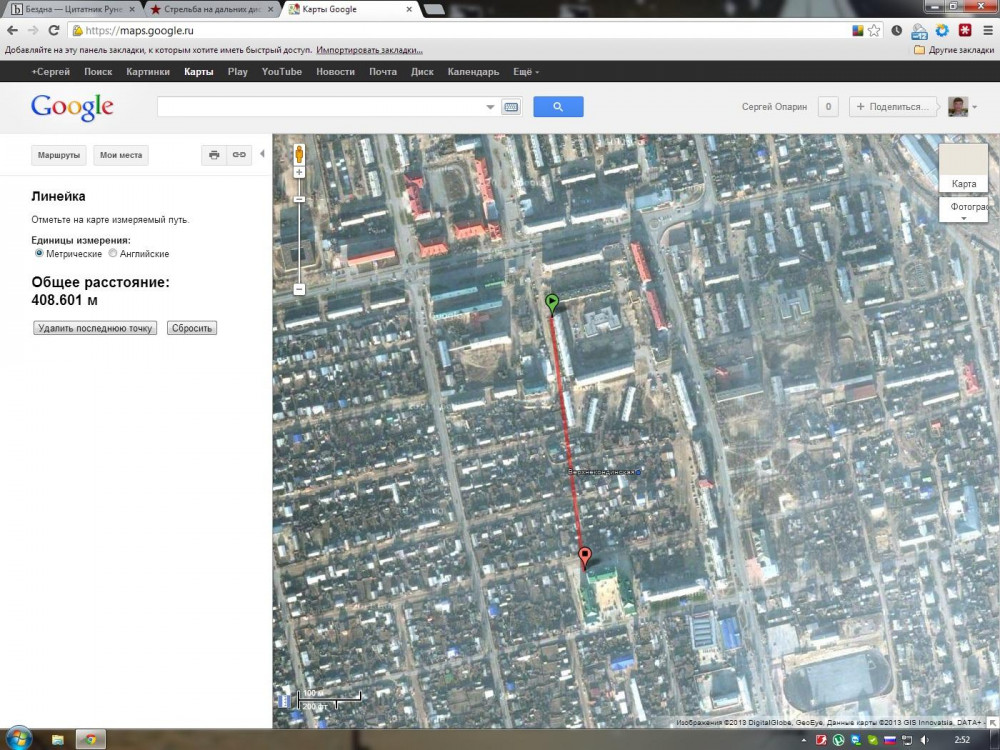Screen dimensions: 1000x750
Task: Click the map zoom out minus button
Action: click(x=299, y=290)
